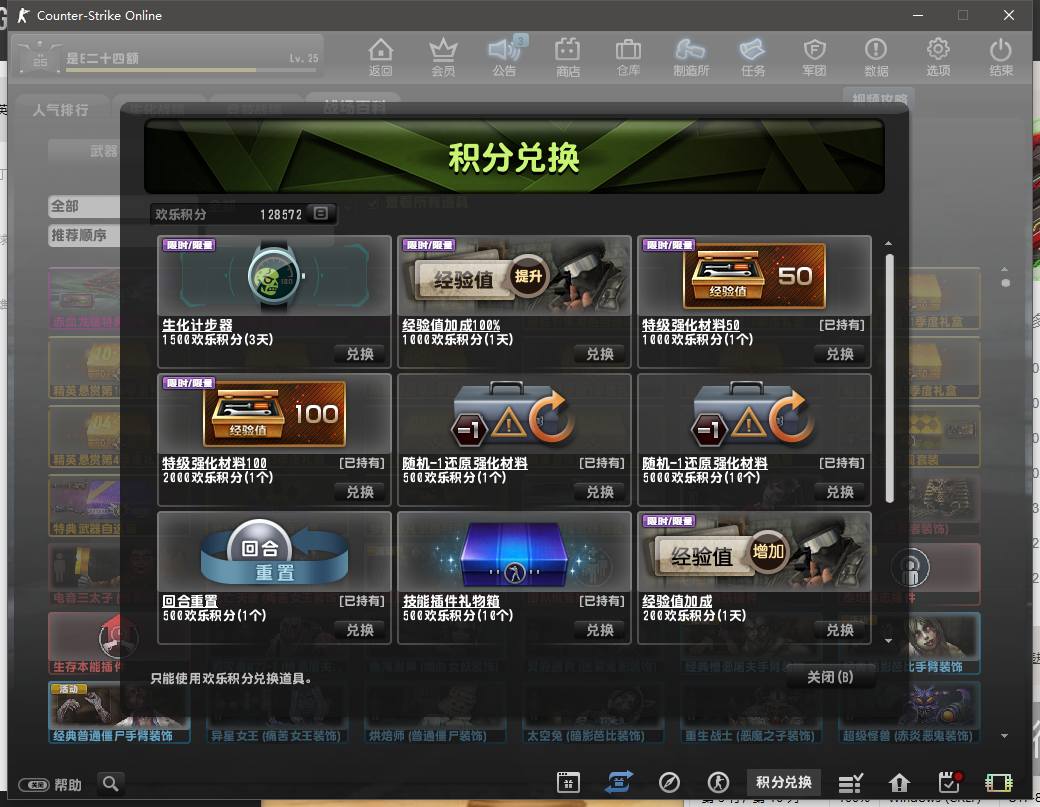This screenshot has width=1040, height=807.
Task: Open the 全部 filter dropdown
Action: tap(84, 206)
